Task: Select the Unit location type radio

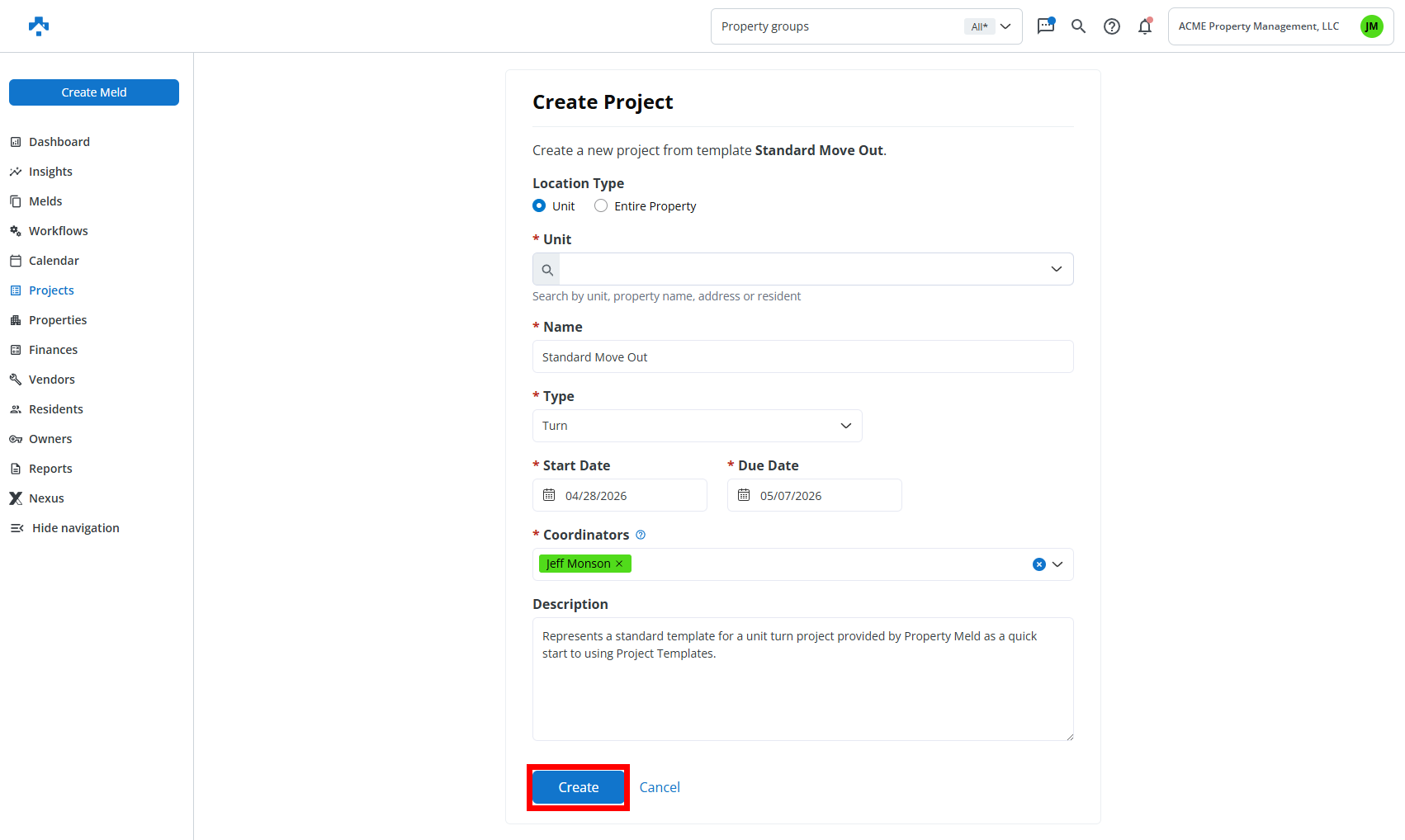Action: click(539, 205)
